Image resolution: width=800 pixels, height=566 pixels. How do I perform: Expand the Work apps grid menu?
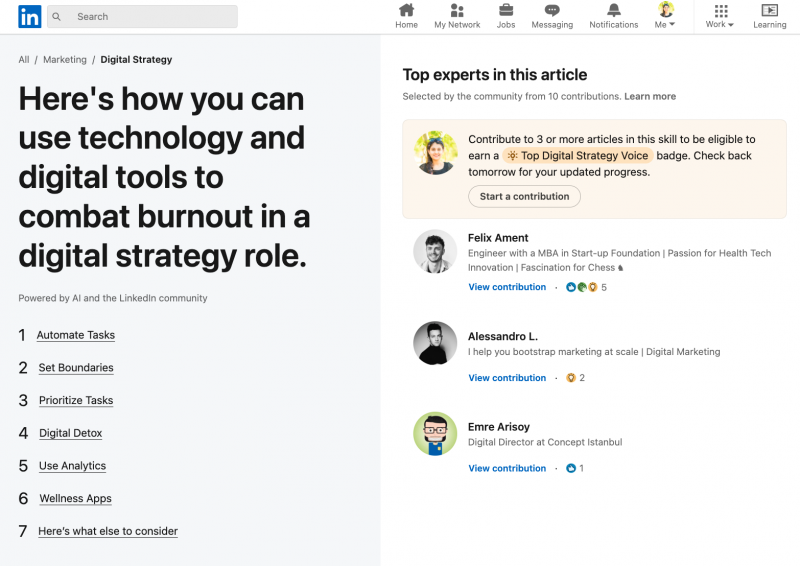click(x=720, y=16)
